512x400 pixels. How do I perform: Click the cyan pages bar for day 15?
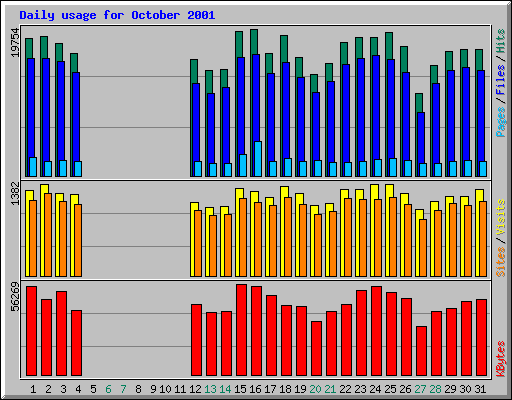click(x=243, y=165)
